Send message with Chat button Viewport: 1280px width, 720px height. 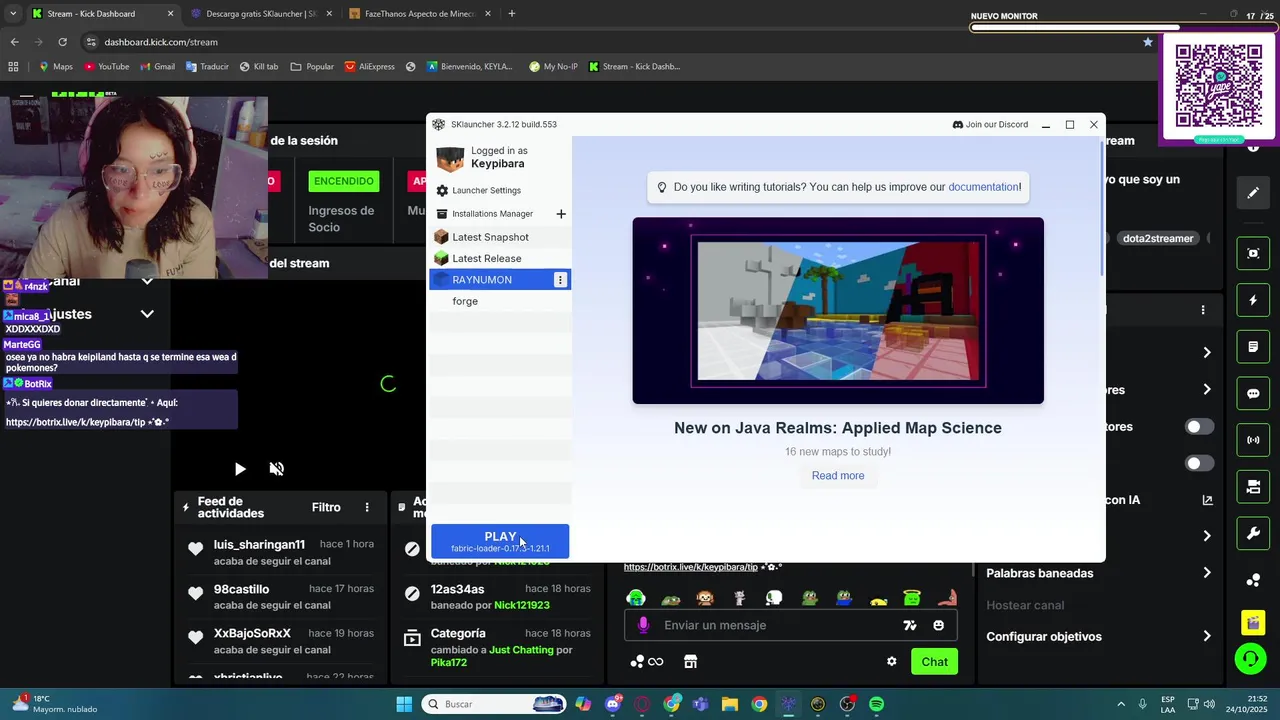click(x=935, y=662)
